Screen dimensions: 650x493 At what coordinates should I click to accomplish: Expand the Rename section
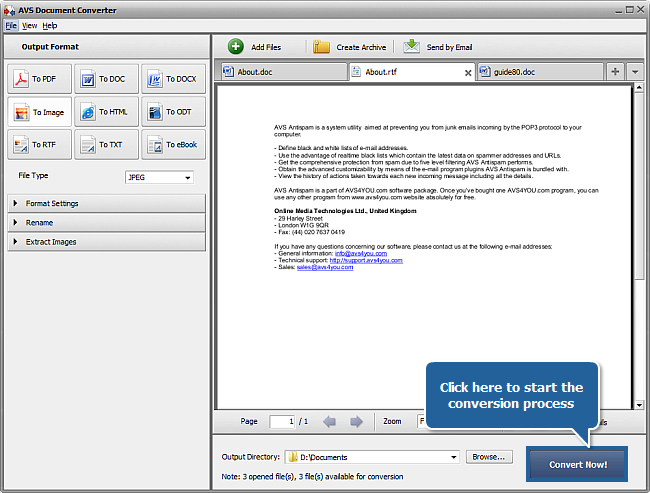click(107, 223)
